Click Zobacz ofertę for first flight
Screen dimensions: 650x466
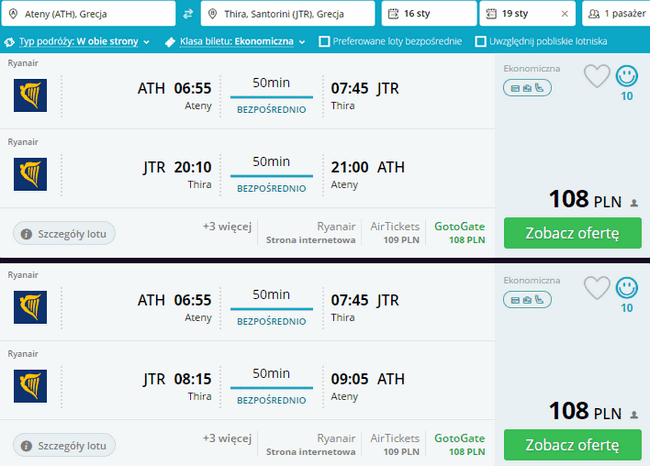pyautogui.click(x=572, y=233)
